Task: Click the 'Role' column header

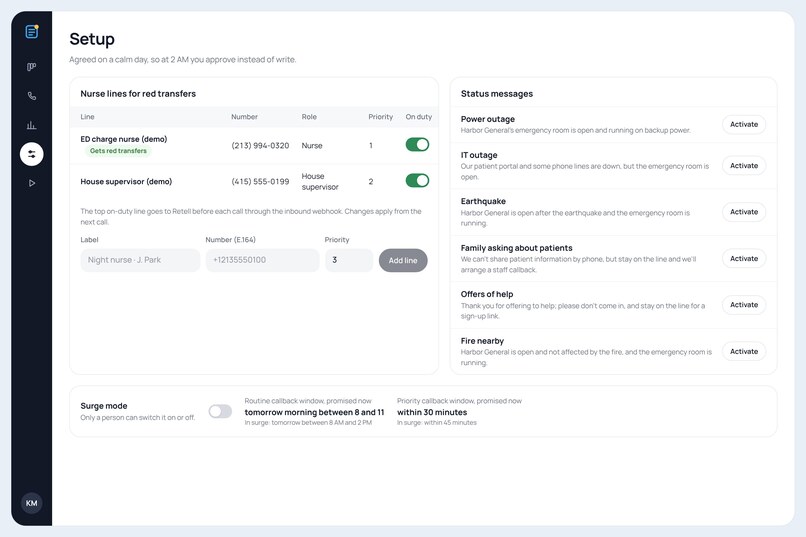Action: click(x=309, y=117)
